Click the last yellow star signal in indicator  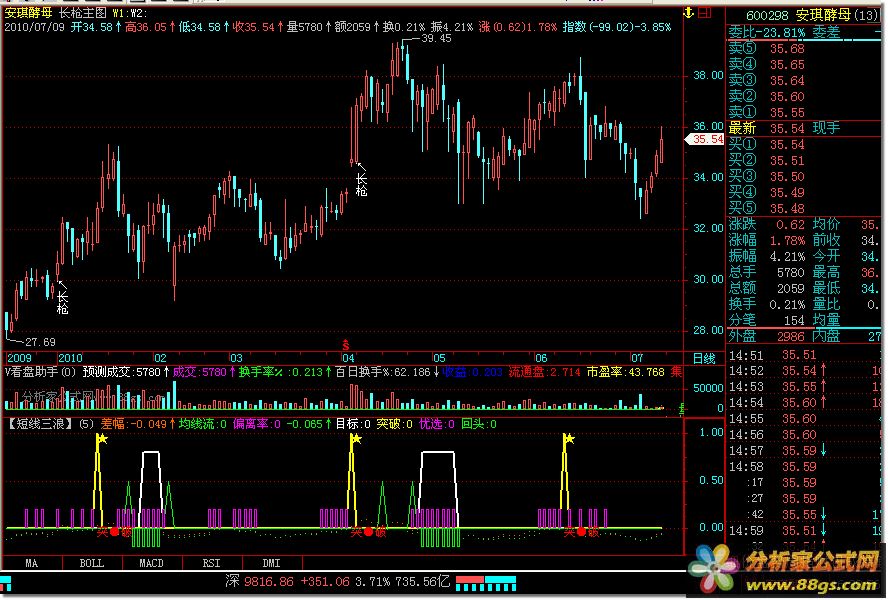pyautogui.click(x=568, y=438)
